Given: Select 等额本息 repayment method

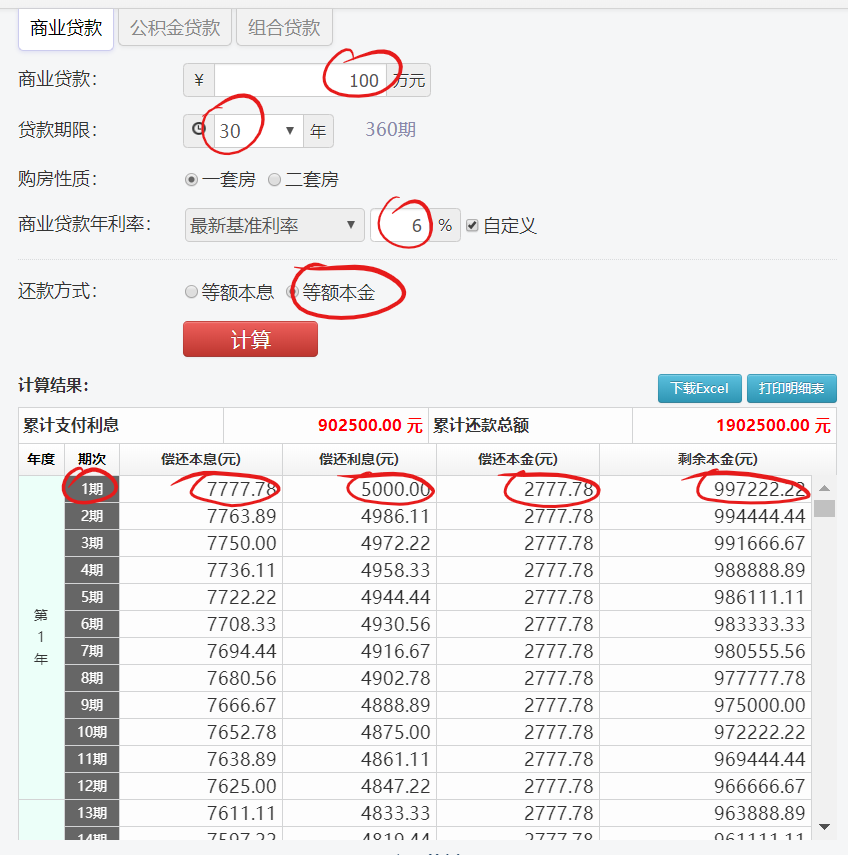Looking at the screenshot, I should pyautogui.click(x=191, y=292).
